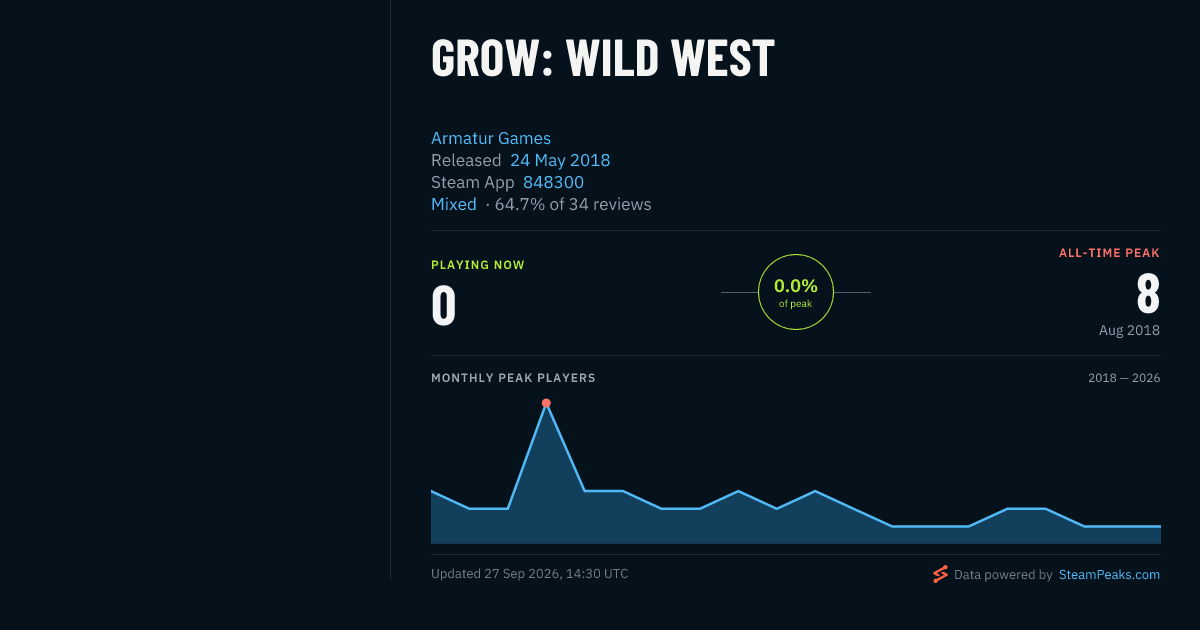Click the PLAYING NOW label
This screenshot has height=630, width=1200.
pos(478,265)
